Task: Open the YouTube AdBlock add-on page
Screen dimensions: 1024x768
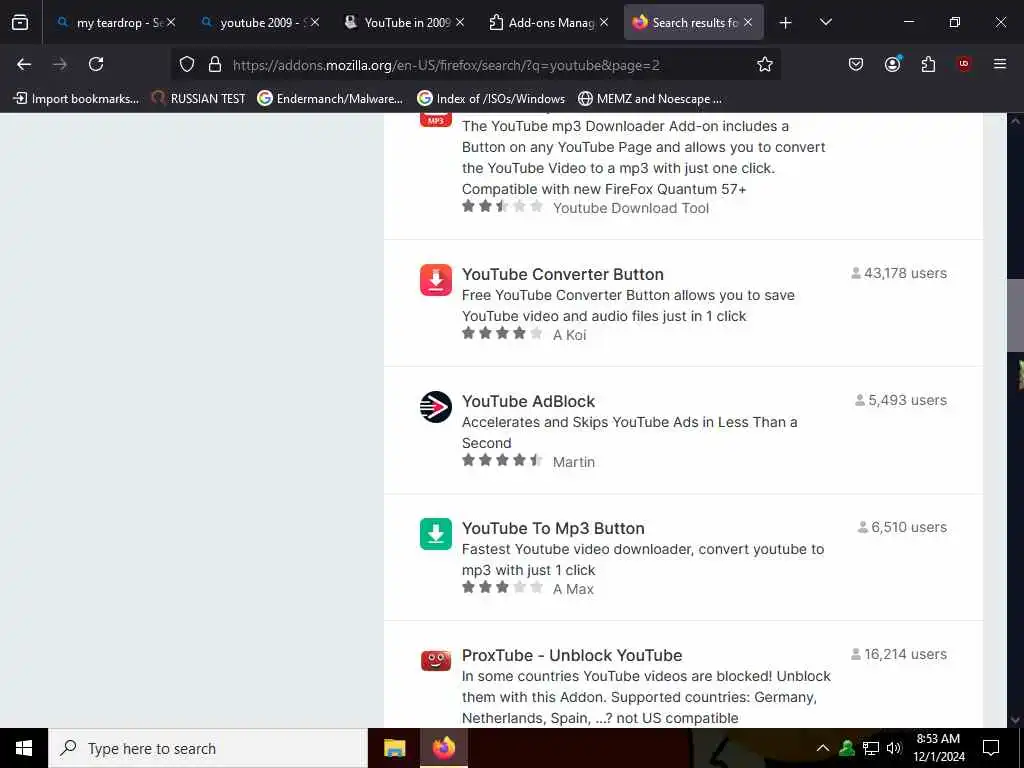Action: [528, 401]
